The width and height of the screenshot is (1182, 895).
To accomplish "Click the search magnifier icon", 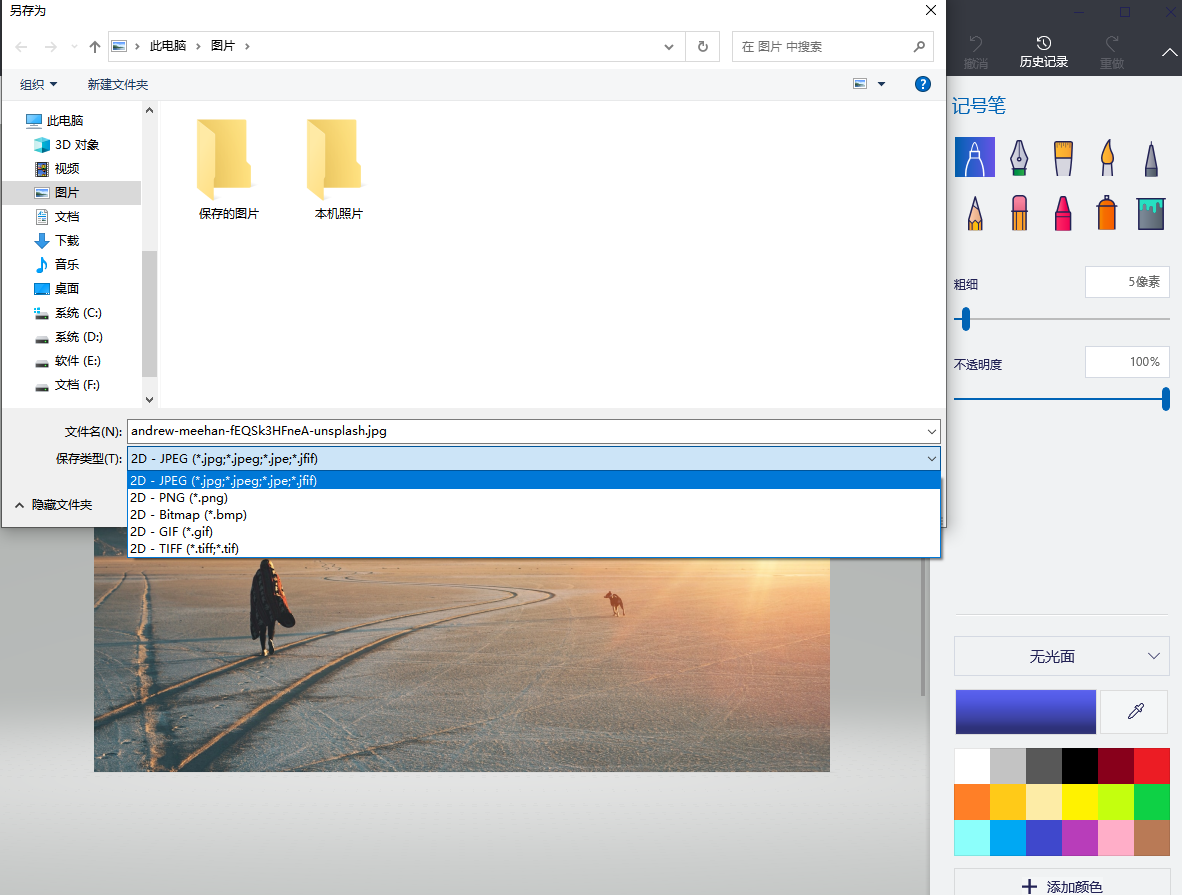I will point(919,47).
